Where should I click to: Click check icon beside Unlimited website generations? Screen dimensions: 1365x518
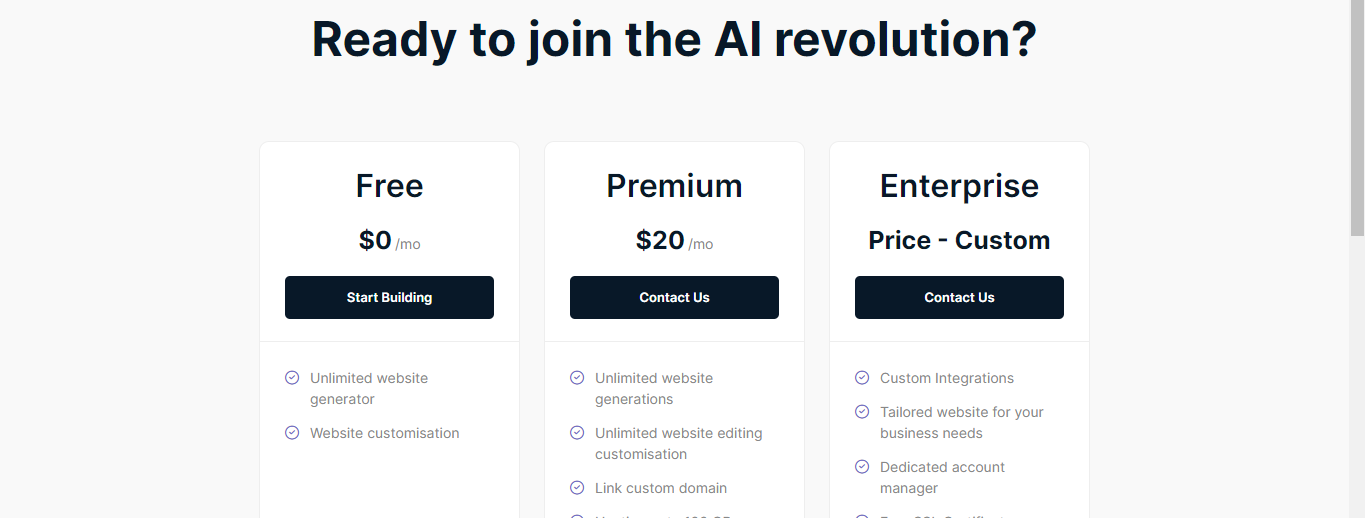[577, 378]
